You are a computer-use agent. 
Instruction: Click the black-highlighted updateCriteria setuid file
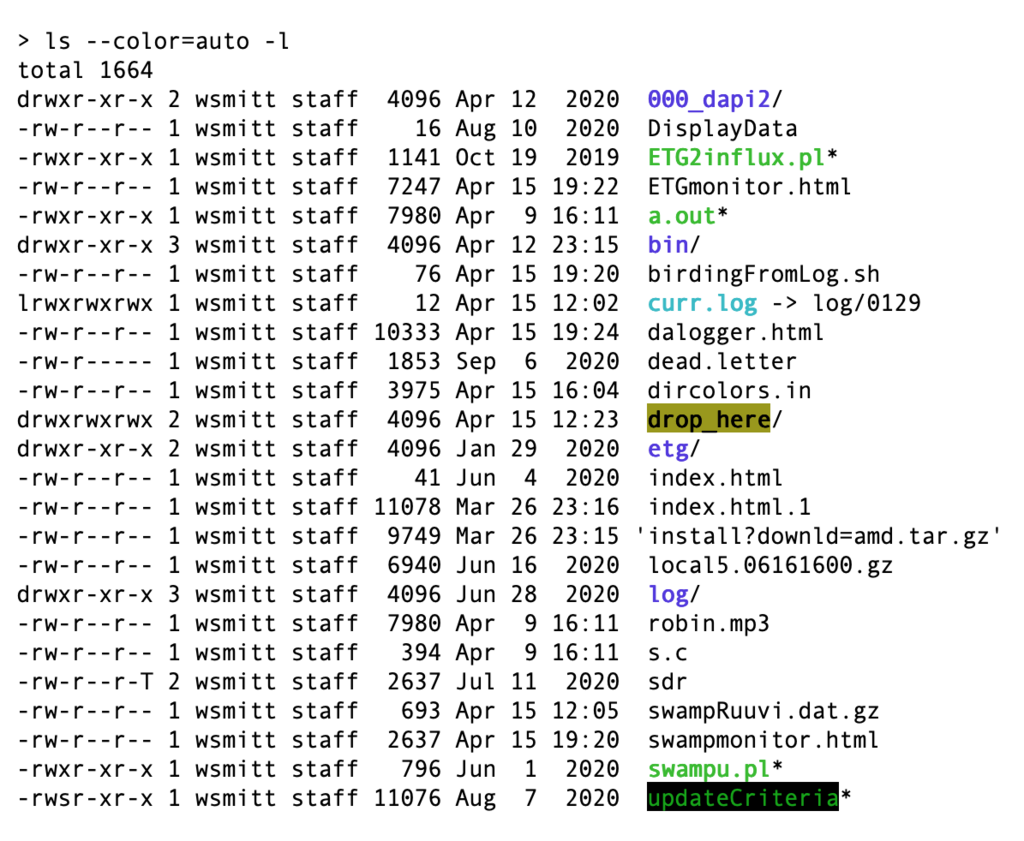(x=743, y=797)
